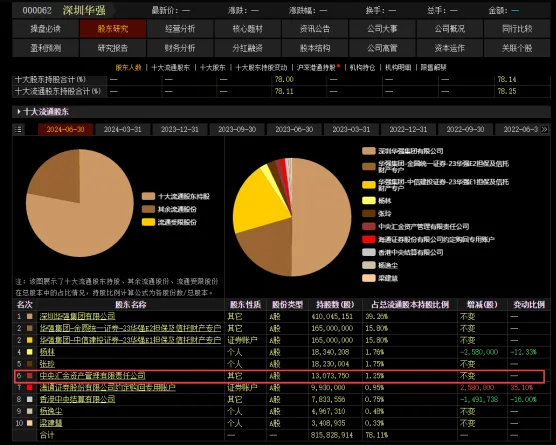Image resolution: width=556 pixels, height=445 pixels.
Task: Open 公司高管 page
Action: click(382, 48)
